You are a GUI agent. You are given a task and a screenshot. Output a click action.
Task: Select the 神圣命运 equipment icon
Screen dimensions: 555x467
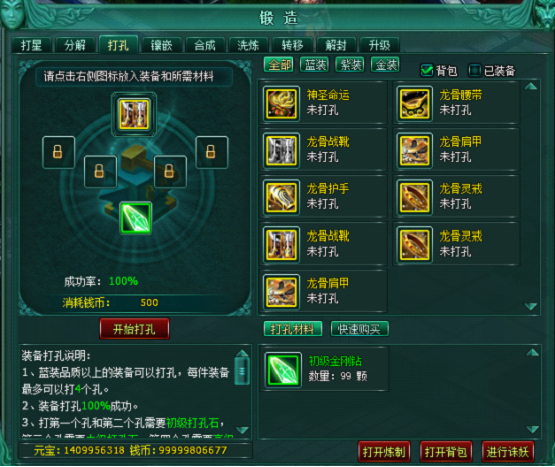coord(281,103)
